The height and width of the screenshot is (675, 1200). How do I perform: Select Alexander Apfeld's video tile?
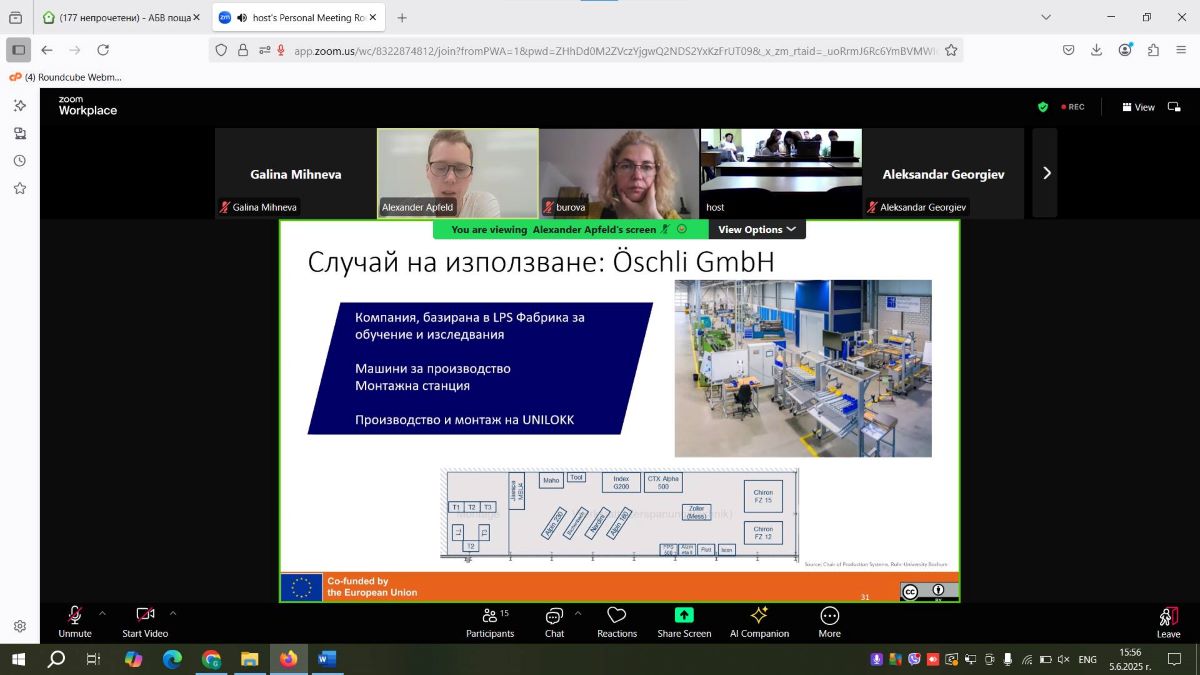[458, 173]
